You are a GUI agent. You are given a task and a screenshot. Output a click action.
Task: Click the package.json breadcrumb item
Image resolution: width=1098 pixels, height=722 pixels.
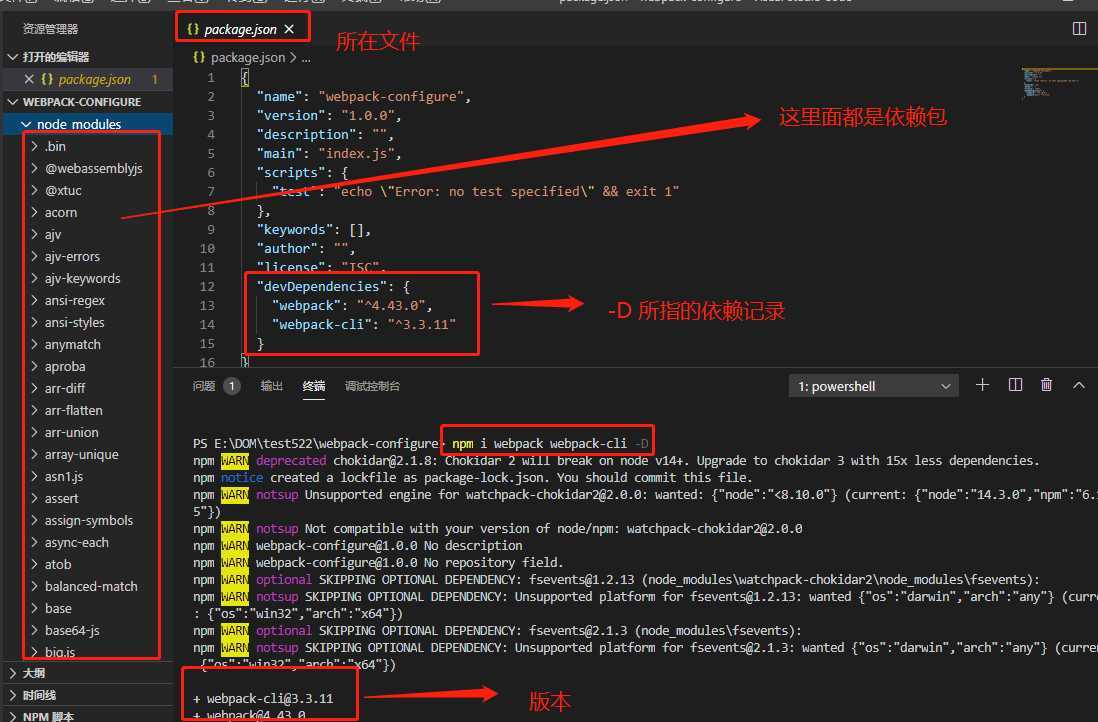(x=248, y=57)
